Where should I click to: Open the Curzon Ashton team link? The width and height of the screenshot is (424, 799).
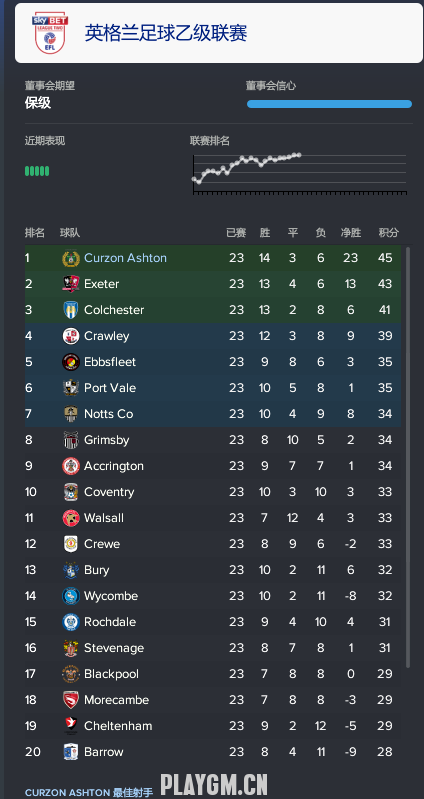(x=125, y=258)
